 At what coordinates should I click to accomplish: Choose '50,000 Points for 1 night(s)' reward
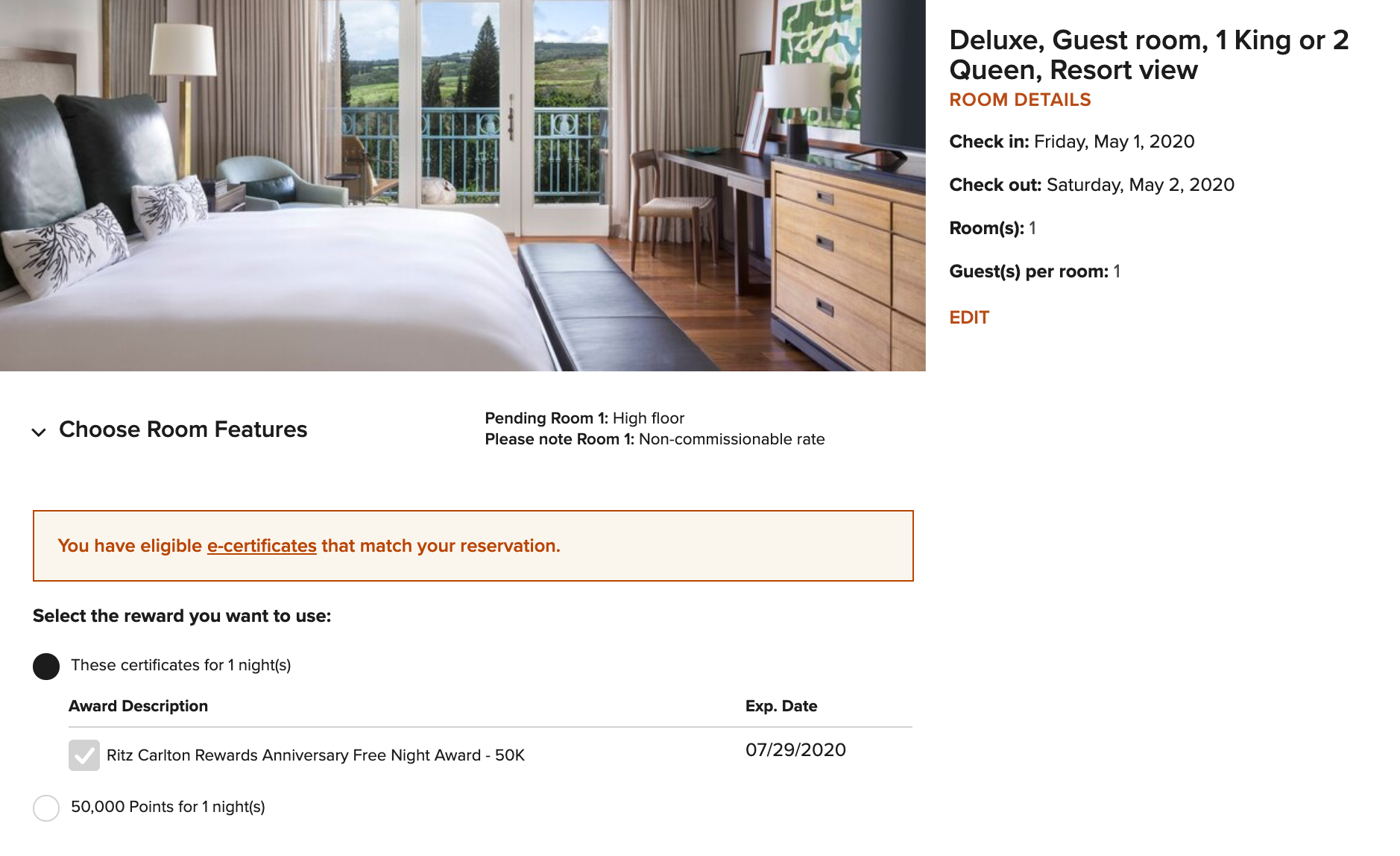(x=46, y=807)
